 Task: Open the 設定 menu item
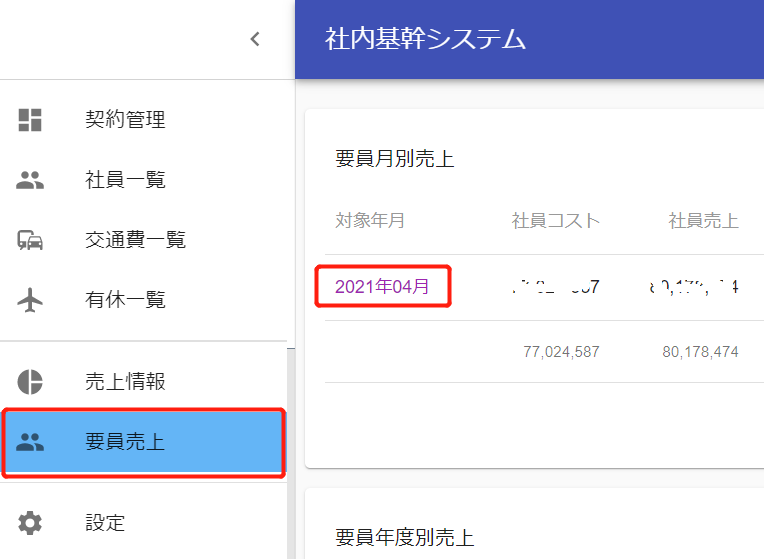pos(105,522)
